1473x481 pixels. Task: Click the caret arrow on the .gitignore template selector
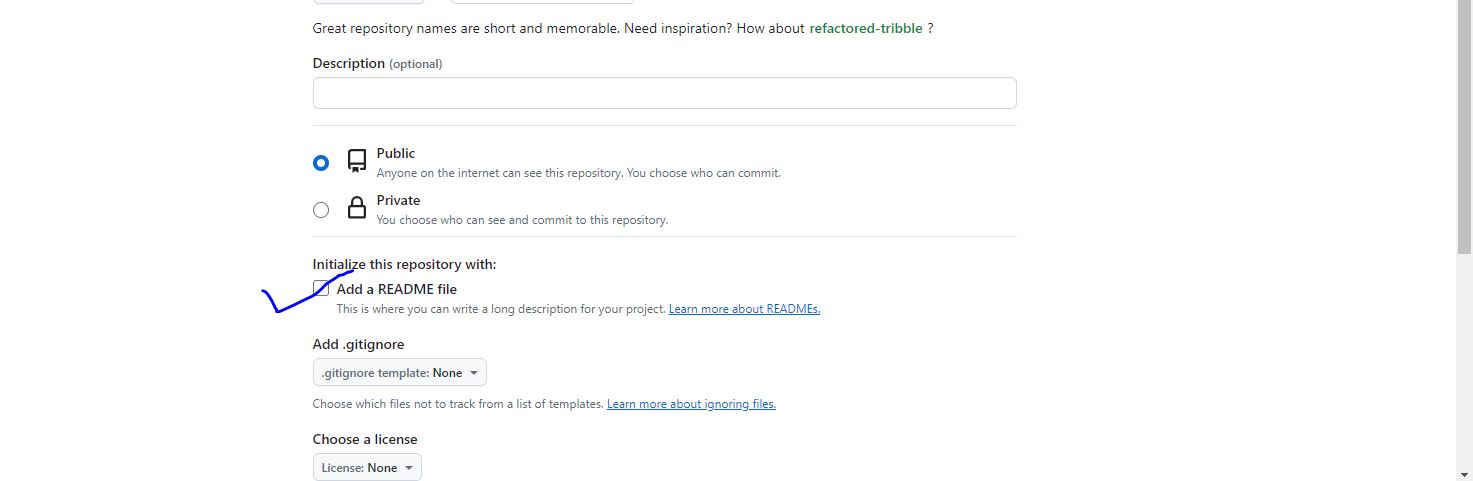[474, 373]
